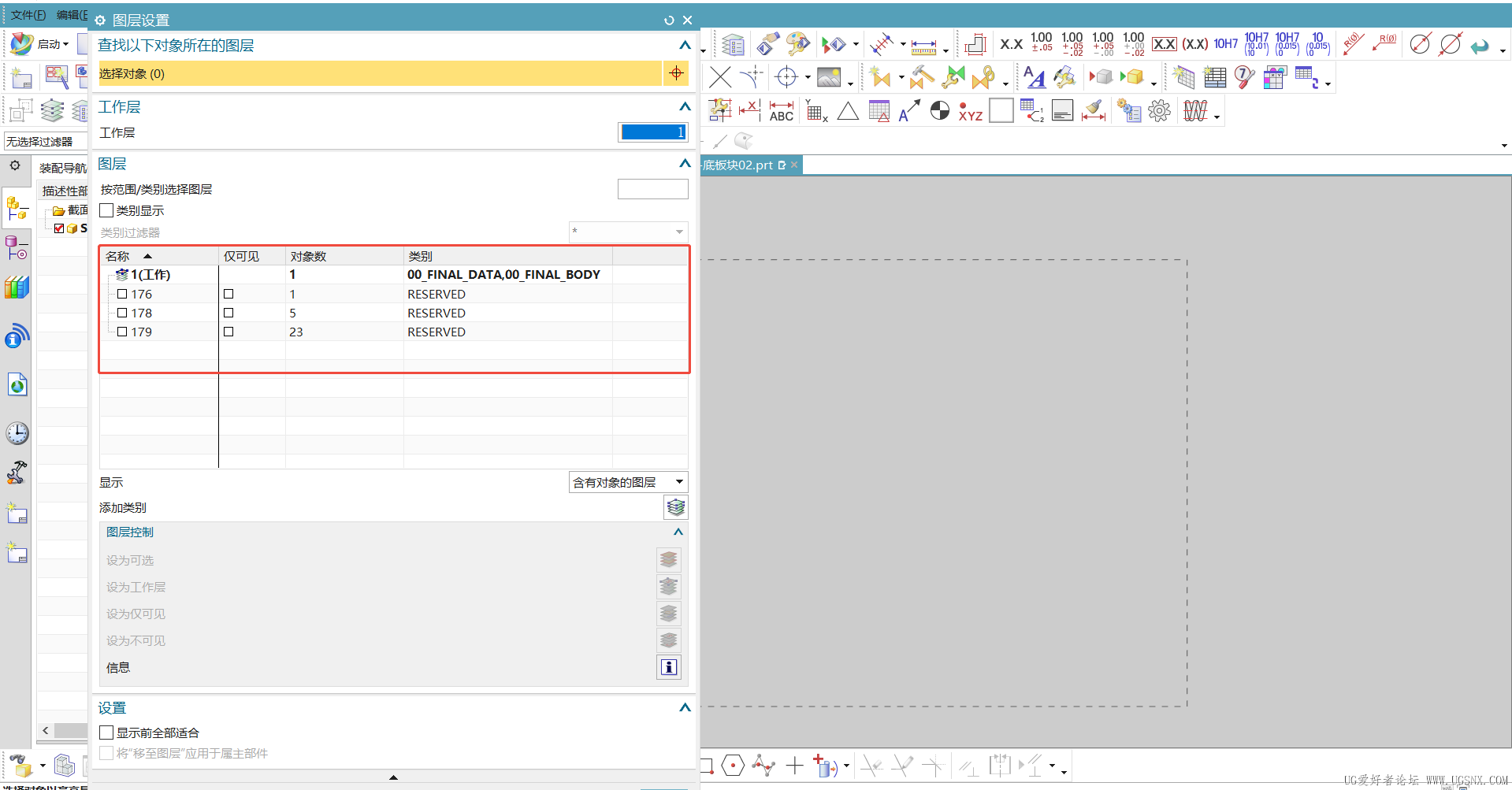
Task: Click the X.X no-tolerance dimension icon
Action: [x=1011, y=44]
